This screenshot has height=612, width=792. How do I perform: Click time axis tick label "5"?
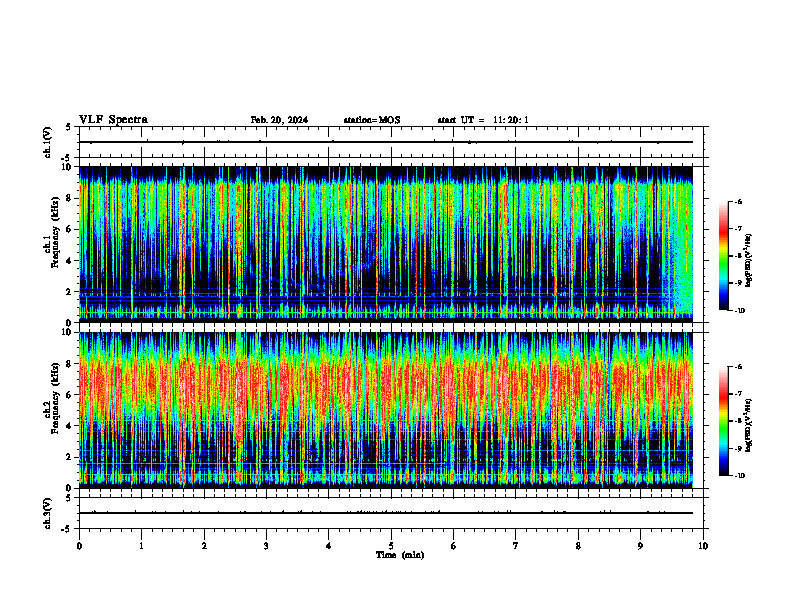391,546
